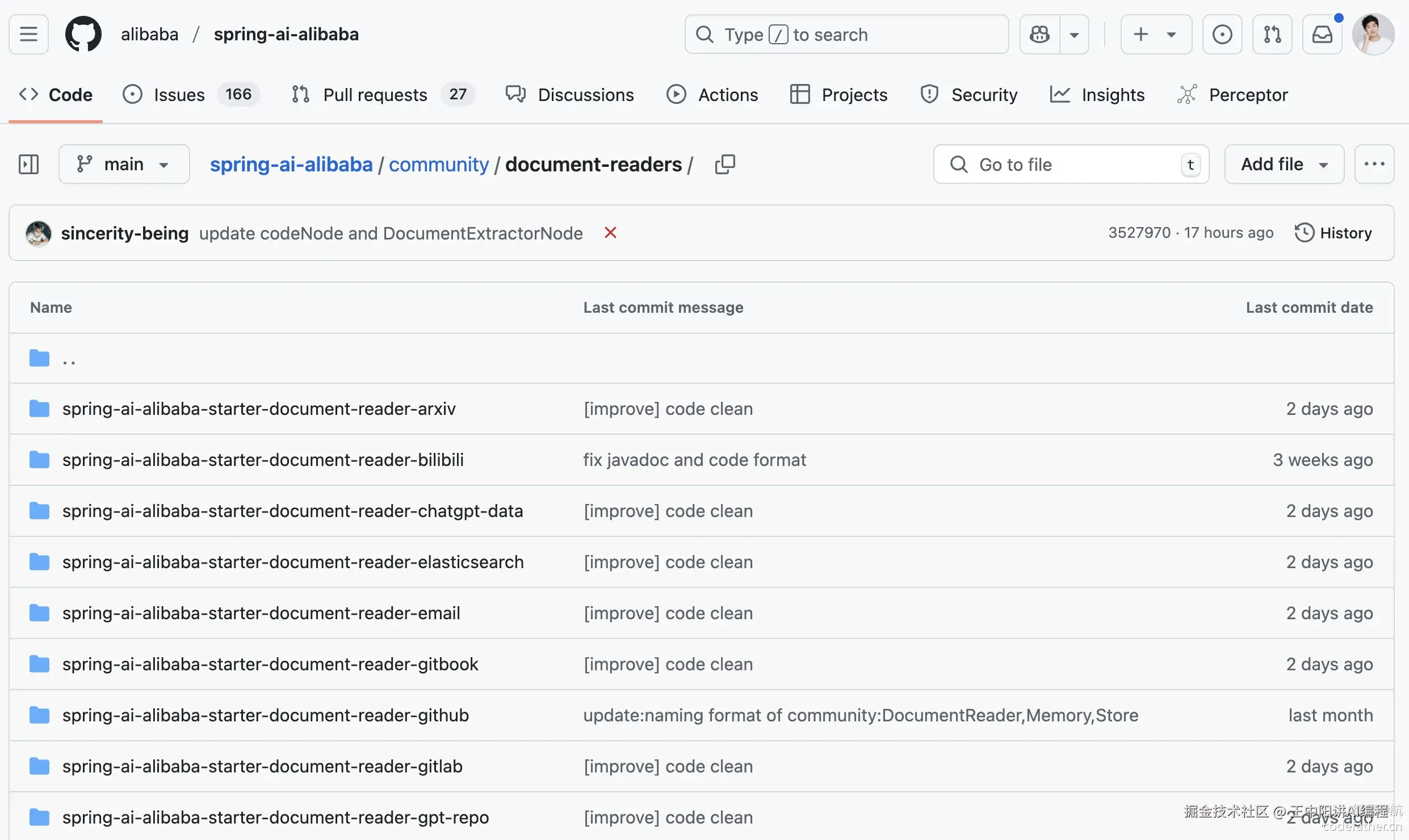Image resolution: width=1409 pixels, height=840 pixels.
Task: Copy the document-readers path to clipboard
Action: 725,164
